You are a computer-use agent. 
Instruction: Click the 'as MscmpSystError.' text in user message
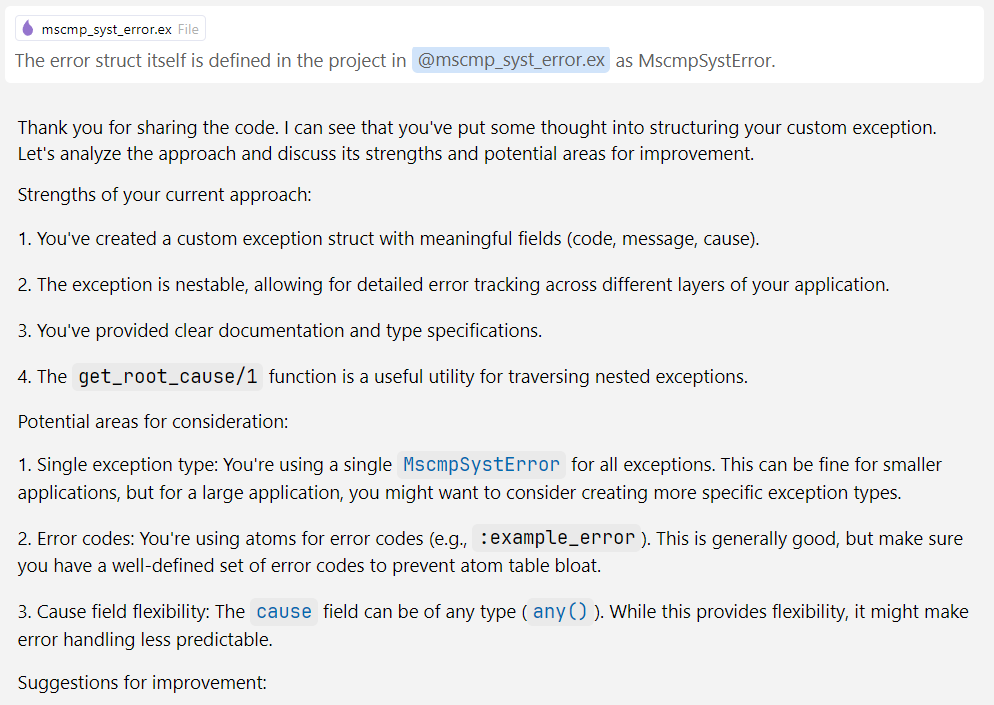click(x=695, y=61)
